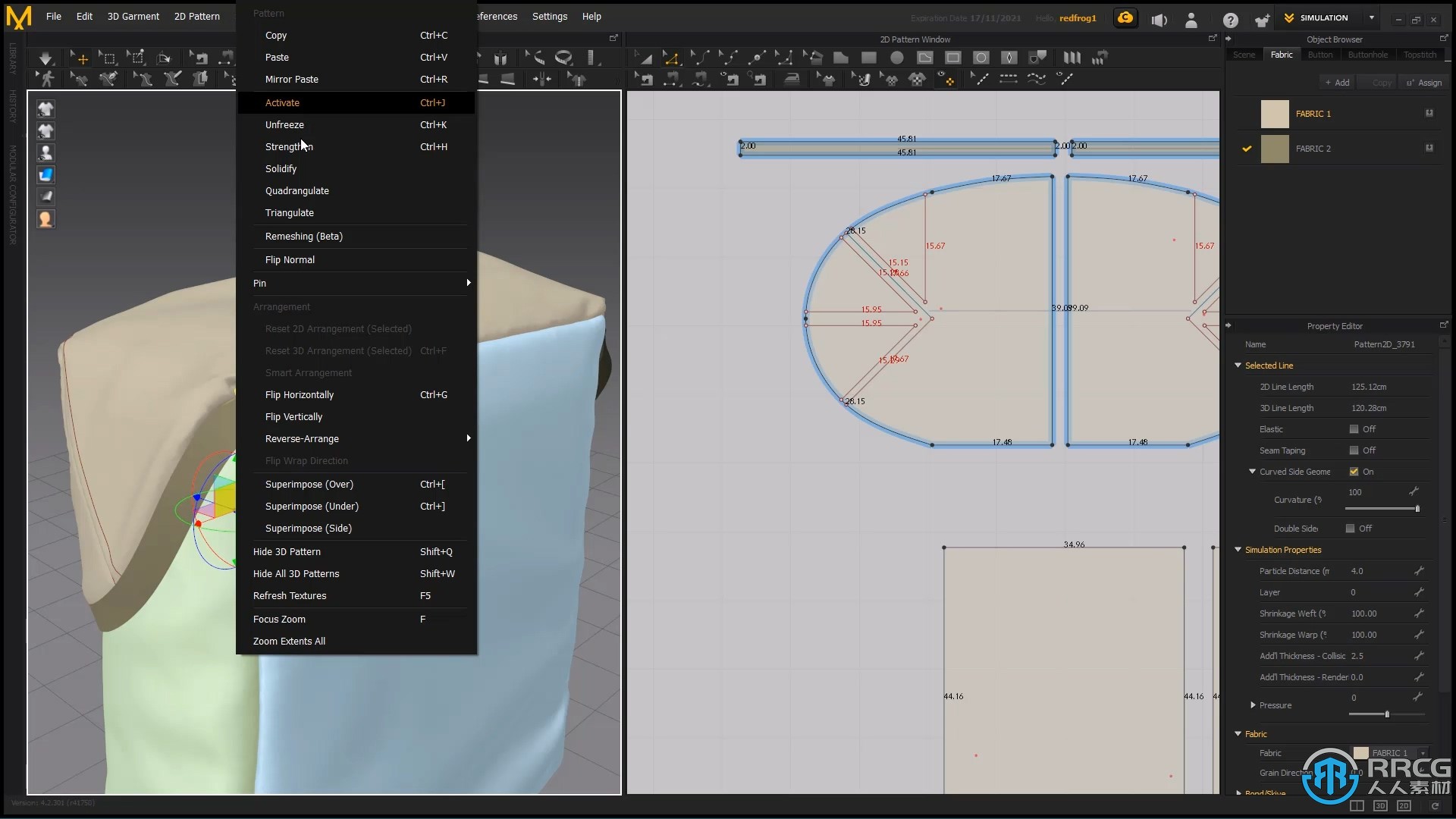Viewport: 1456px width, 819px height.
Task: Select the Edit Sewing tool
Action: click(643, 78)
